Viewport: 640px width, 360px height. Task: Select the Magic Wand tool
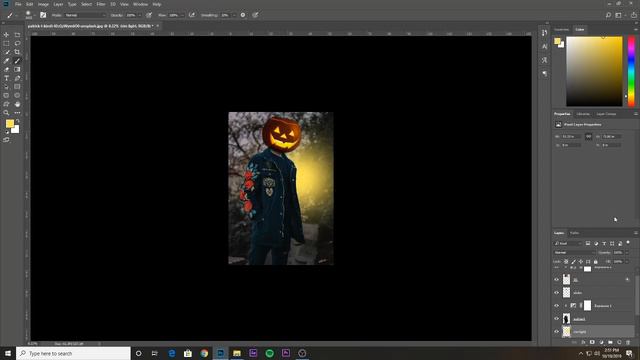pos(6,52)
